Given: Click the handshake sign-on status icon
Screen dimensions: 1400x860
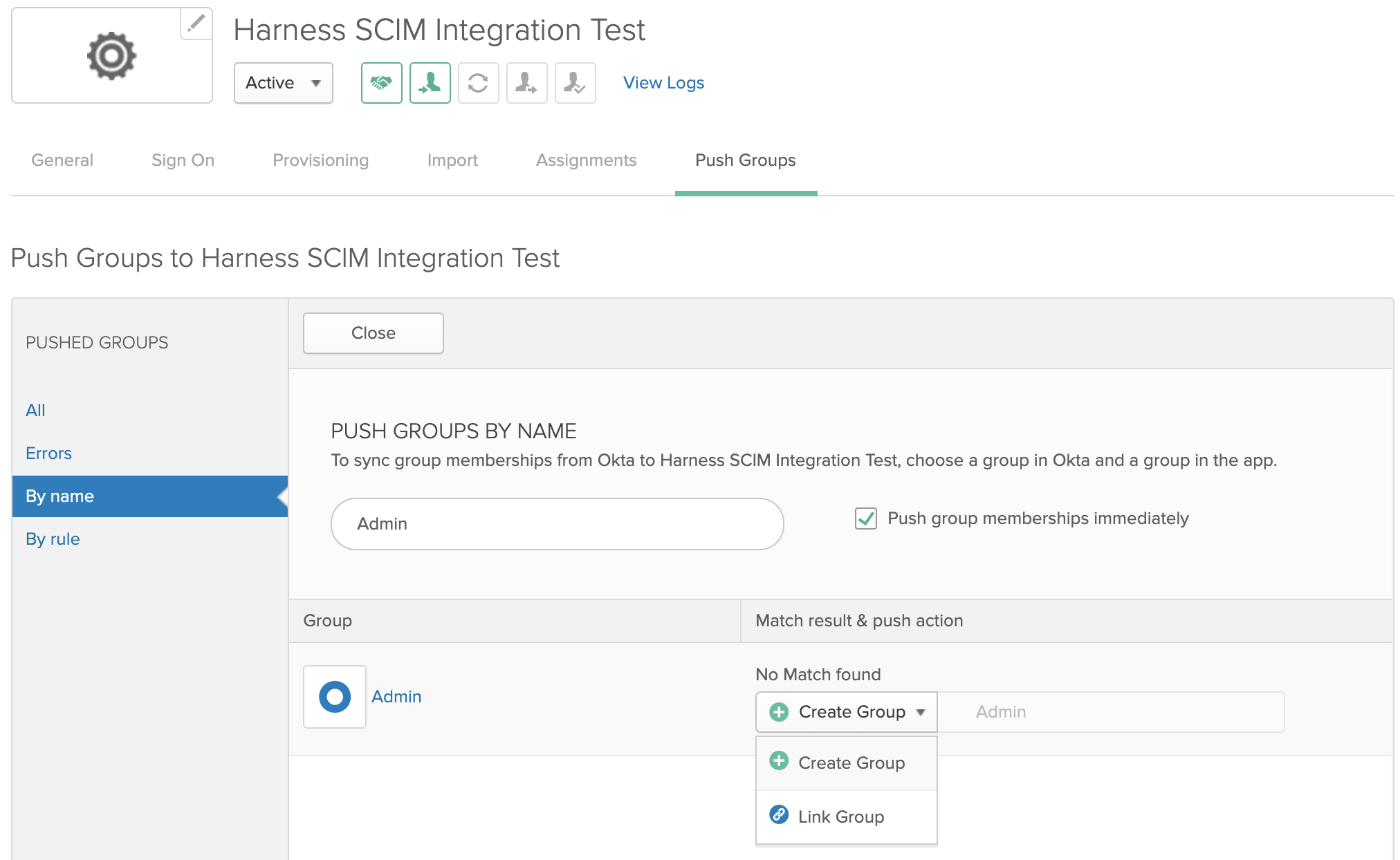Looking at the screenshot, I should click(x=382, y=83).
